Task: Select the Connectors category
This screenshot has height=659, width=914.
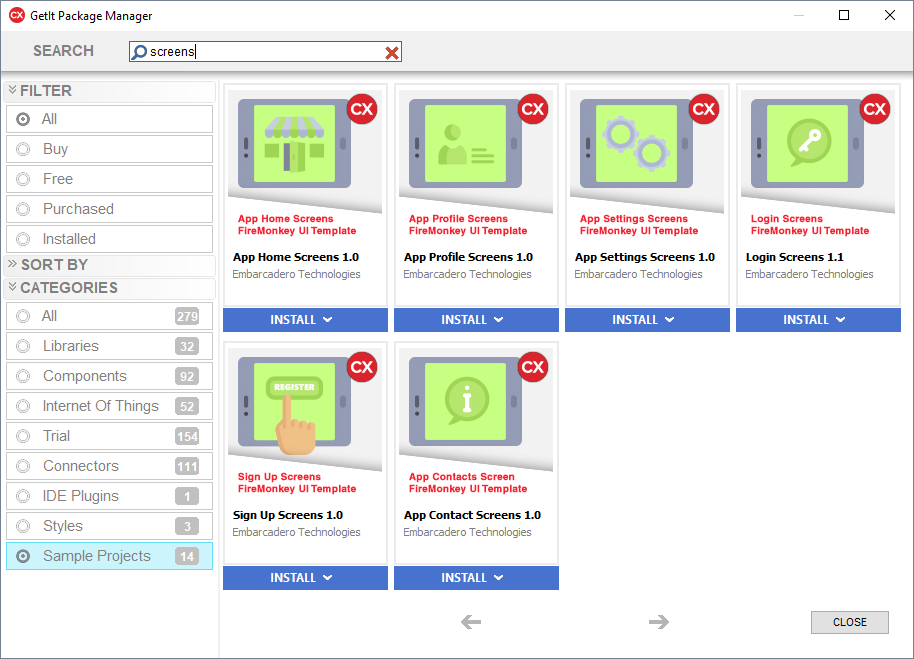Action: 110,466
